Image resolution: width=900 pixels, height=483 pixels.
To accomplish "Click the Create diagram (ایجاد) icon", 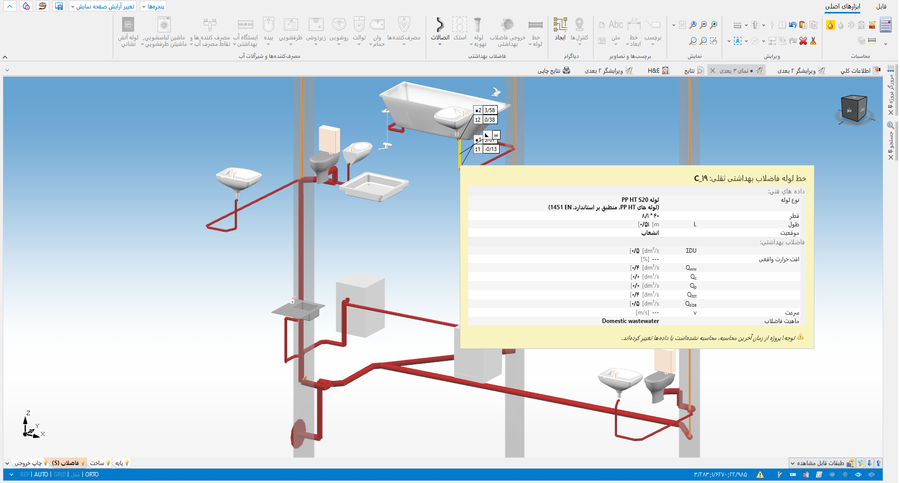I will [560, 27].
